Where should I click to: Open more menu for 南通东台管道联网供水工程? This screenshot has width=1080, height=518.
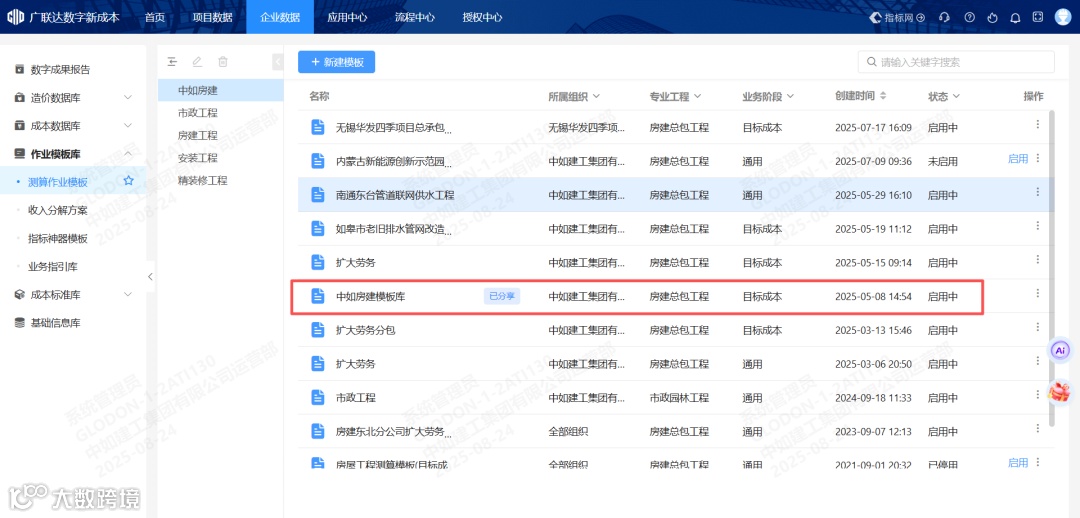(1037, 192)
